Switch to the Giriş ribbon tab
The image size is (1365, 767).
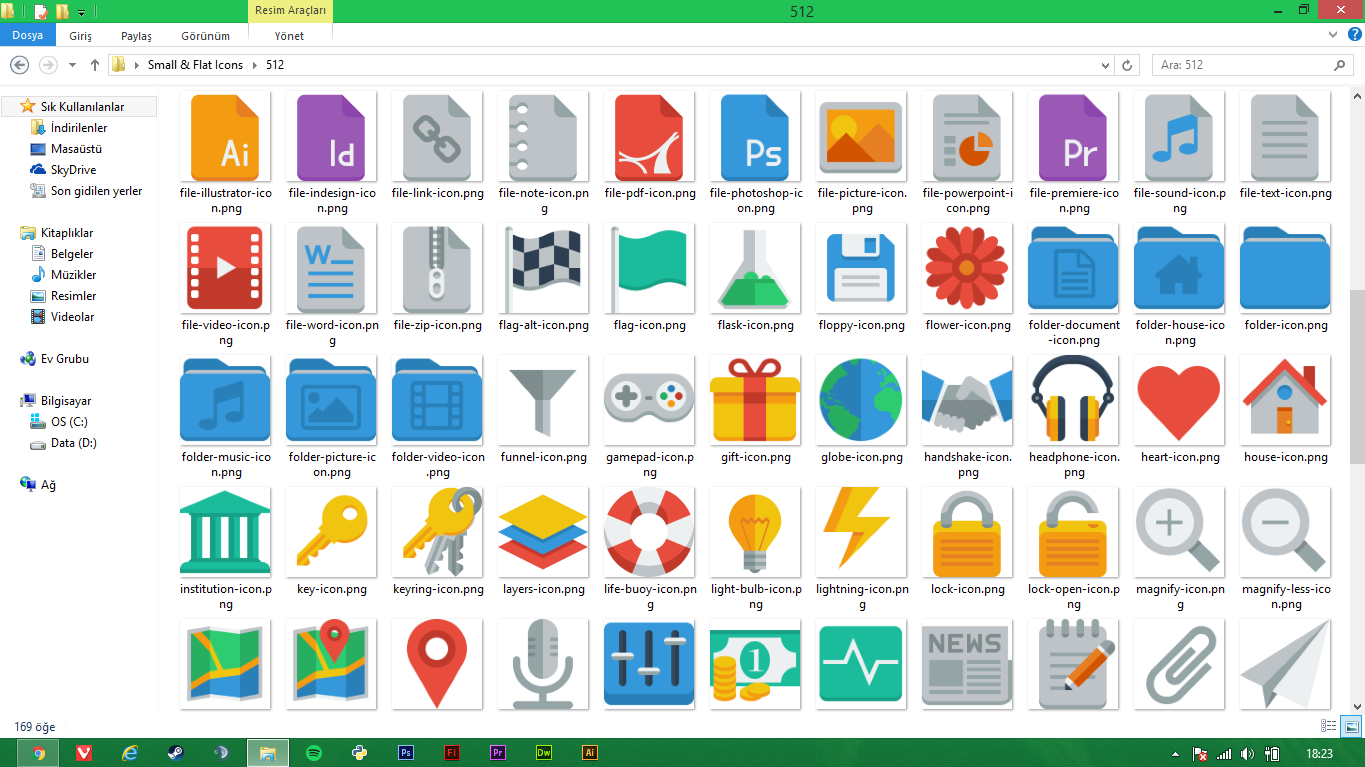pyautogui.click(x=81, y=35)
